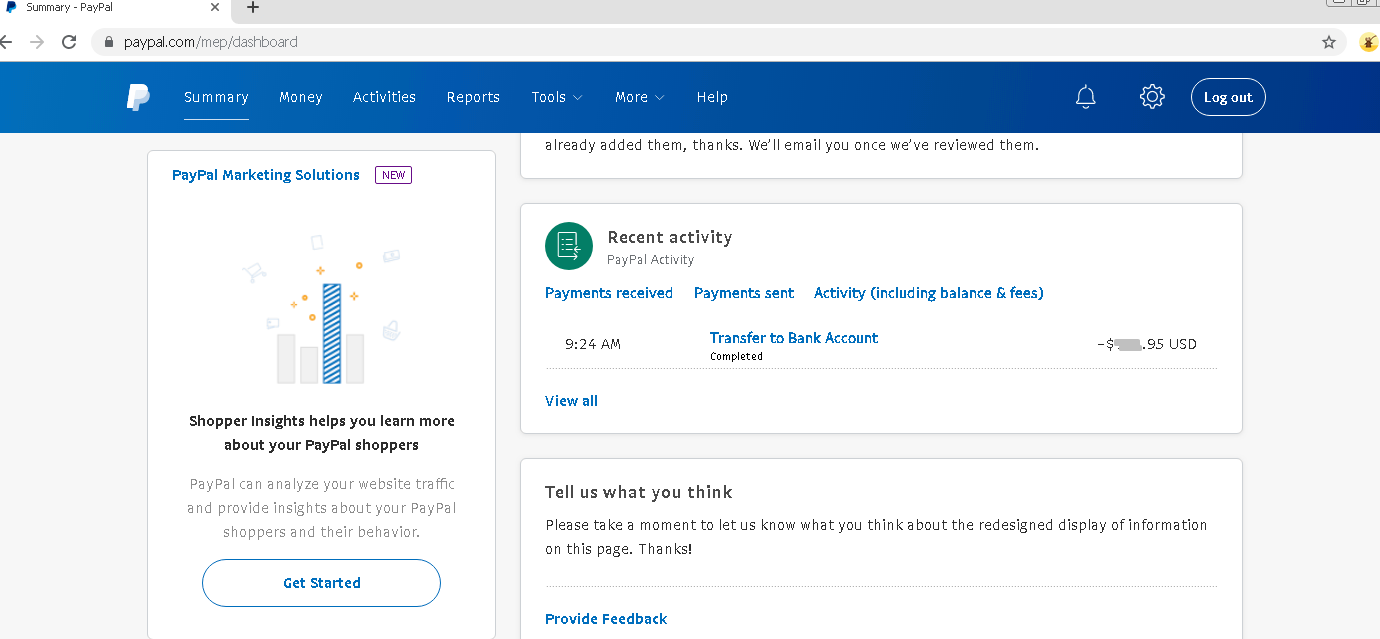Open the Activities menu item
This screenshot has height=639, width=1380.
click(384, 97)
